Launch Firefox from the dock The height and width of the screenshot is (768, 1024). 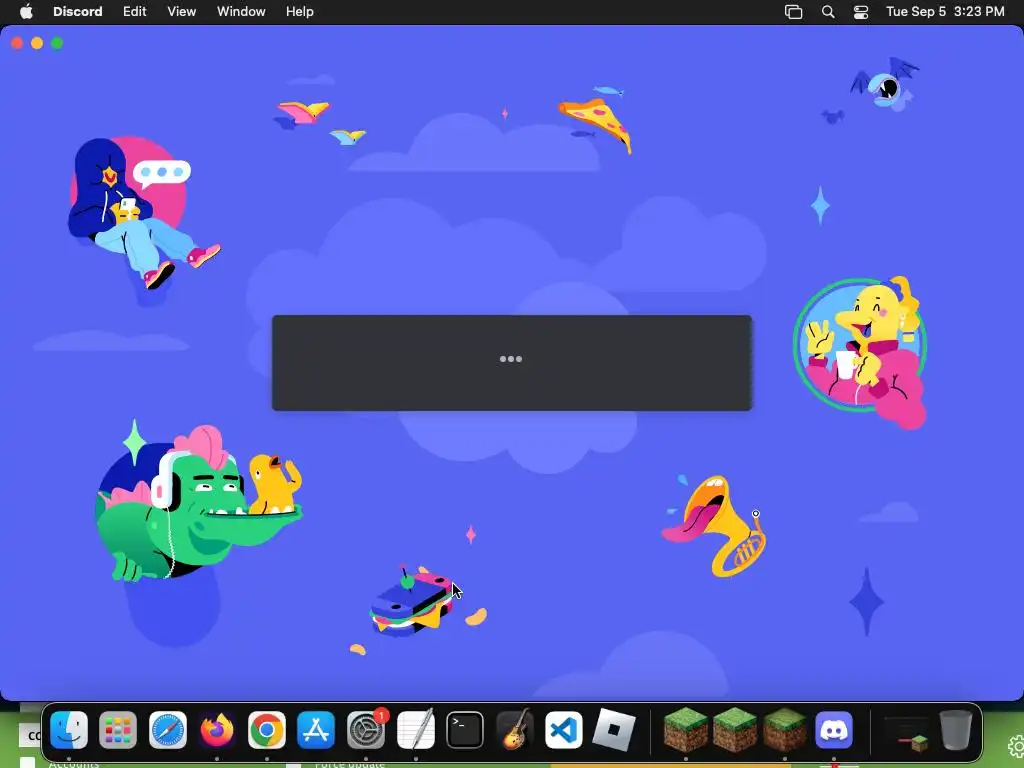[217, 729]
